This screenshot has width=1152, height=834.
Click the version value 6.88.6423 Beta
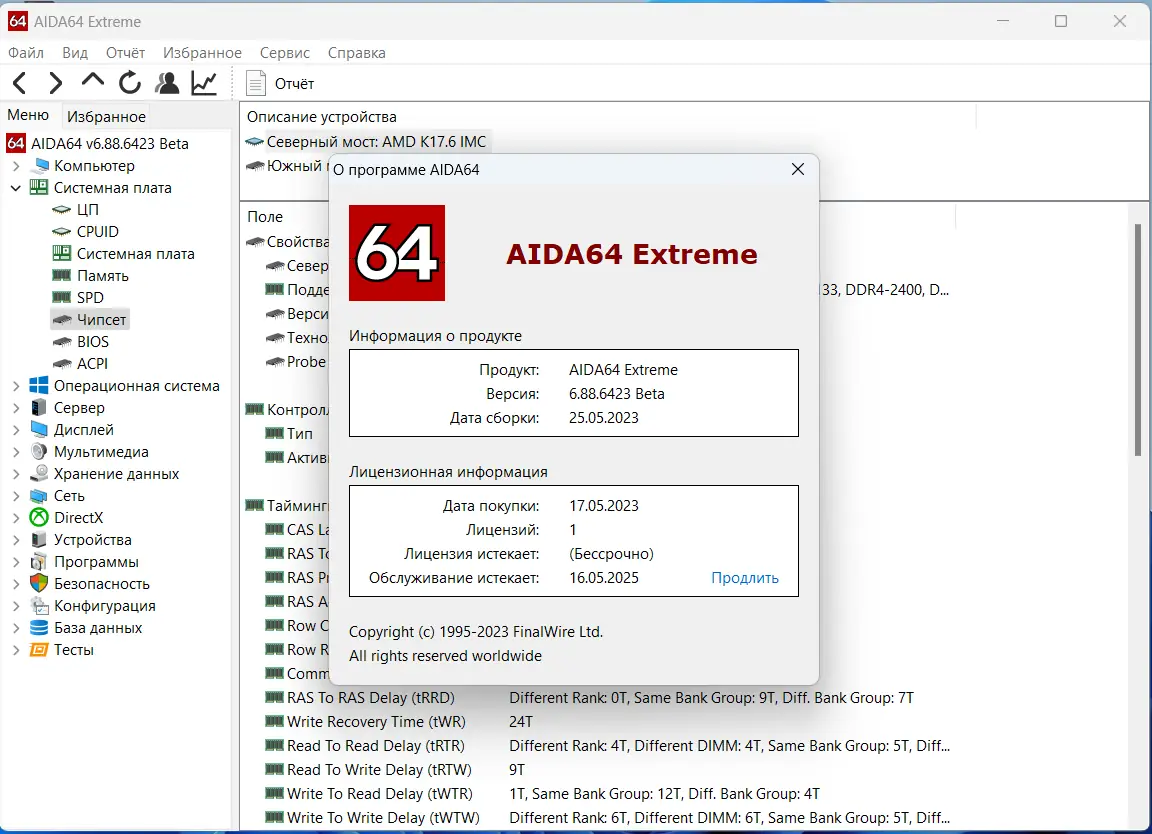[x=616, y=394]
